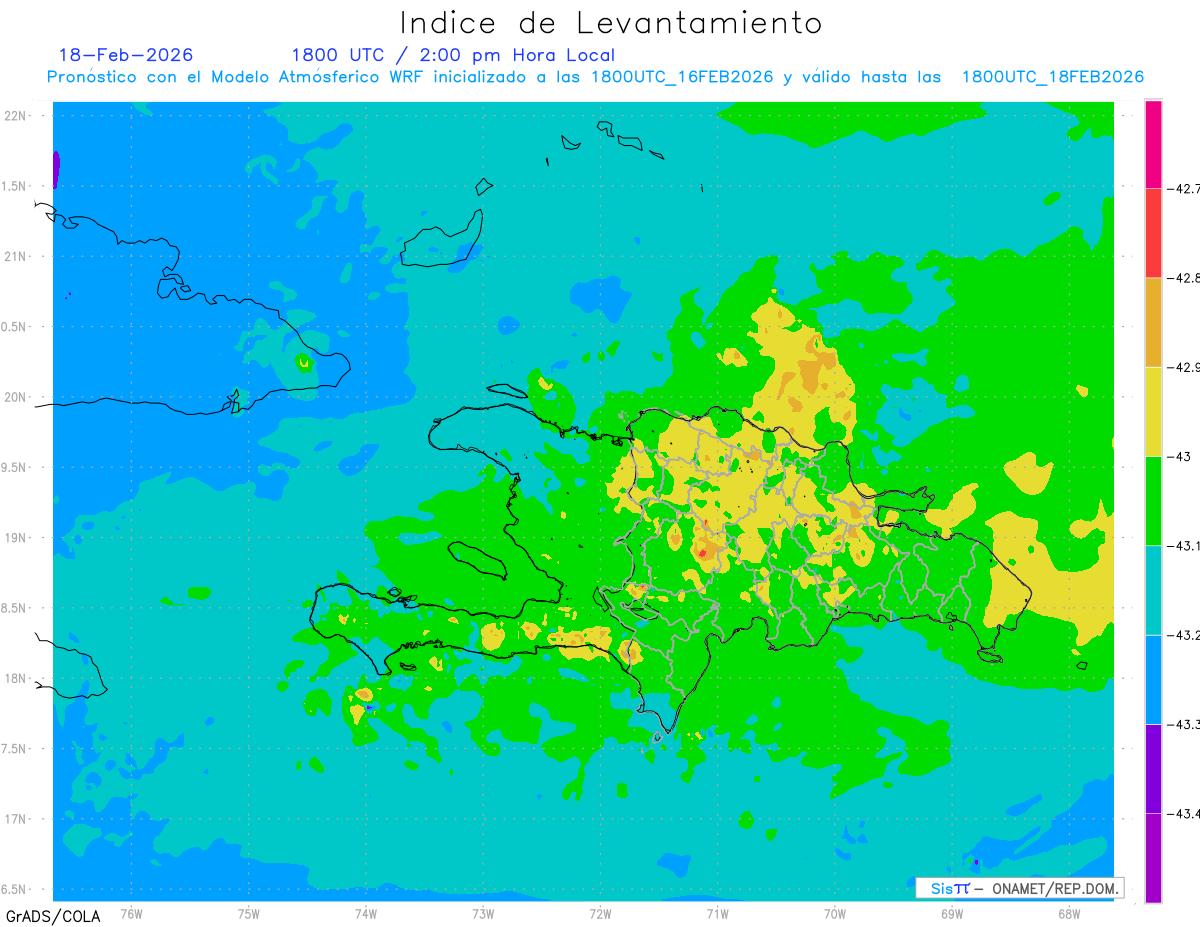
Task: Click the "18N" latitude label
Action: [17, 679]
